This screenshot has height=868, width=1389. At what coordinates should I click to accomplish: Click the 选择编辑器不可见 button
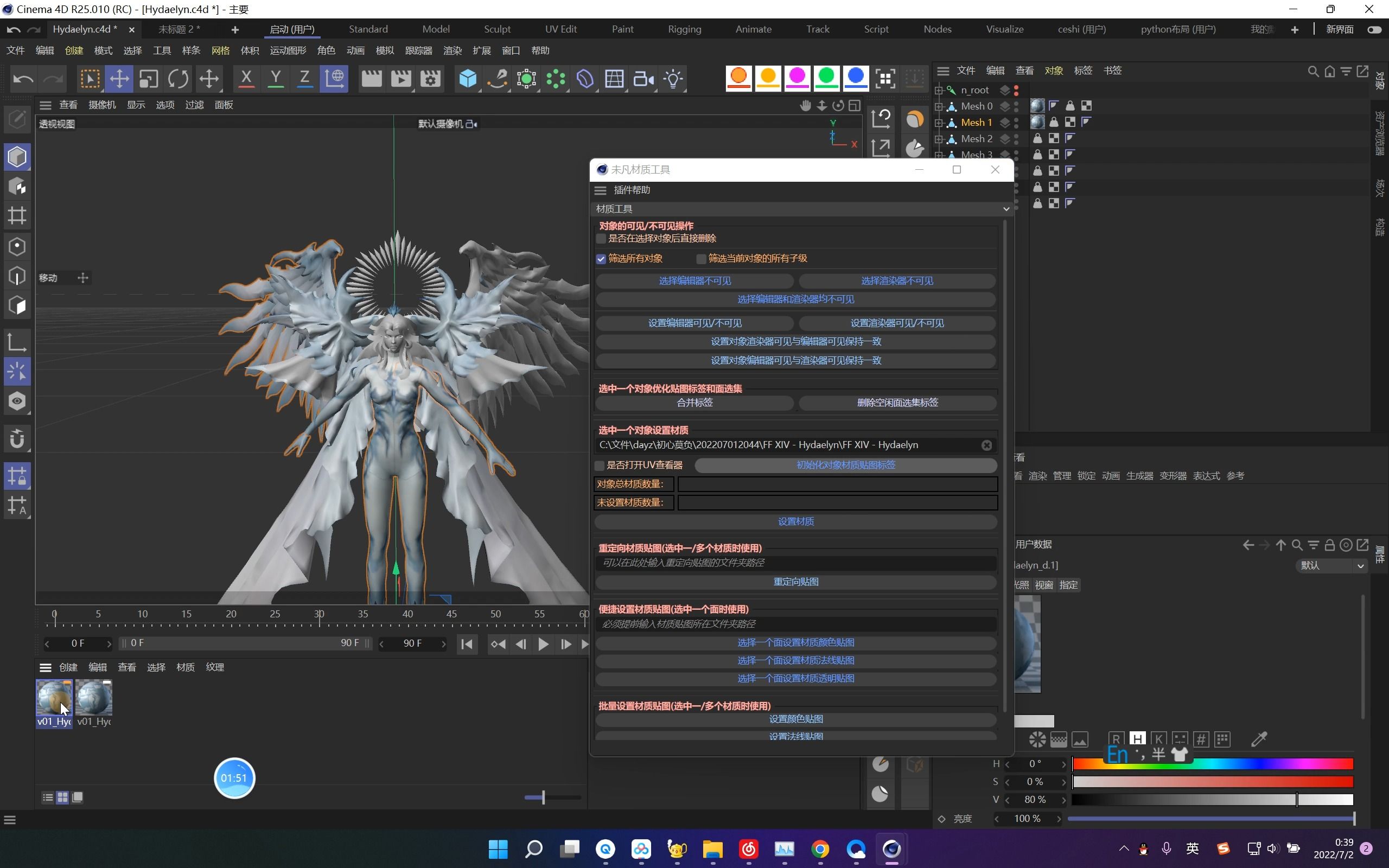tap(694, 280)
